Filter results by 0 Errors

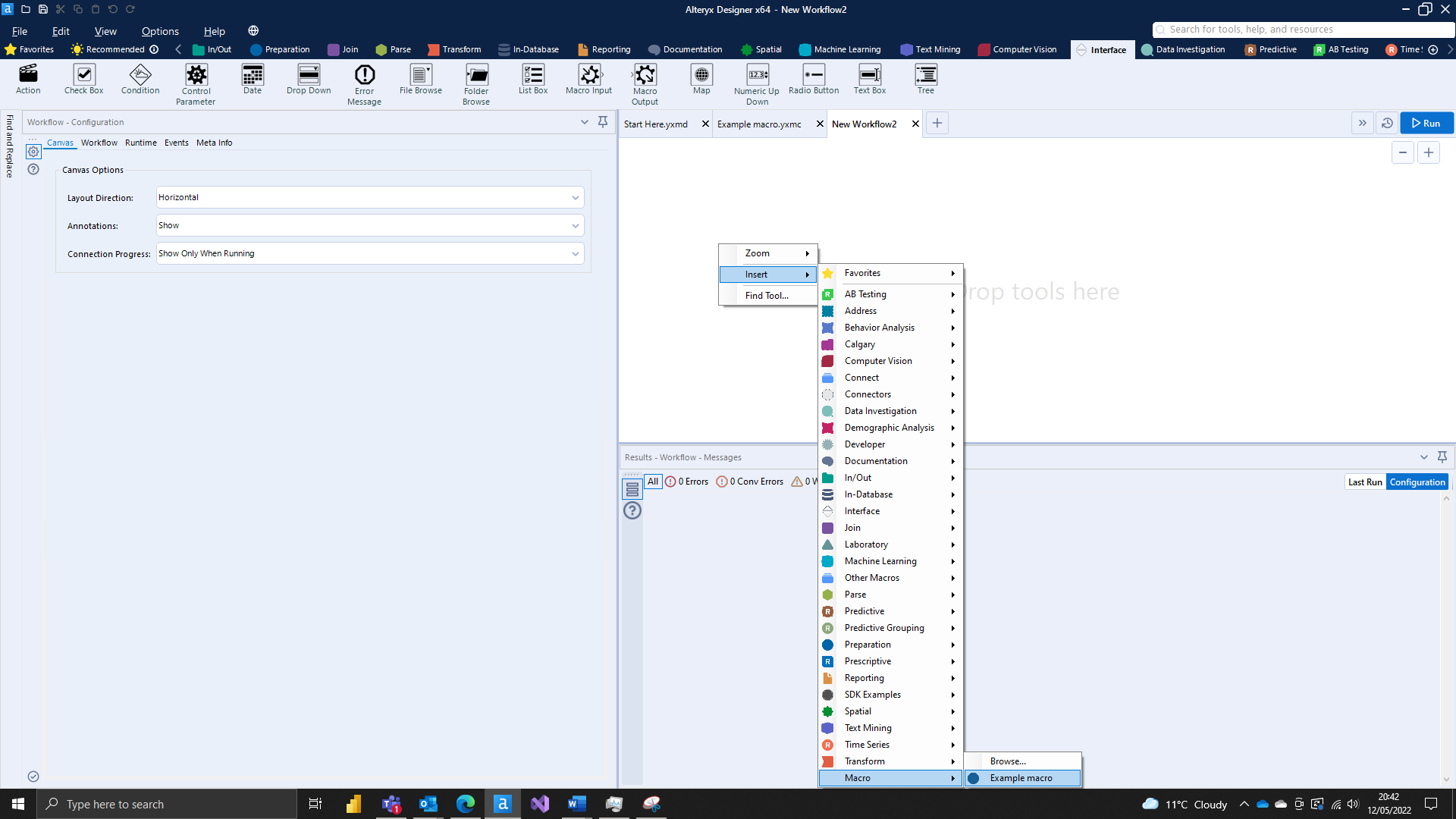click(x=686, y=481)
